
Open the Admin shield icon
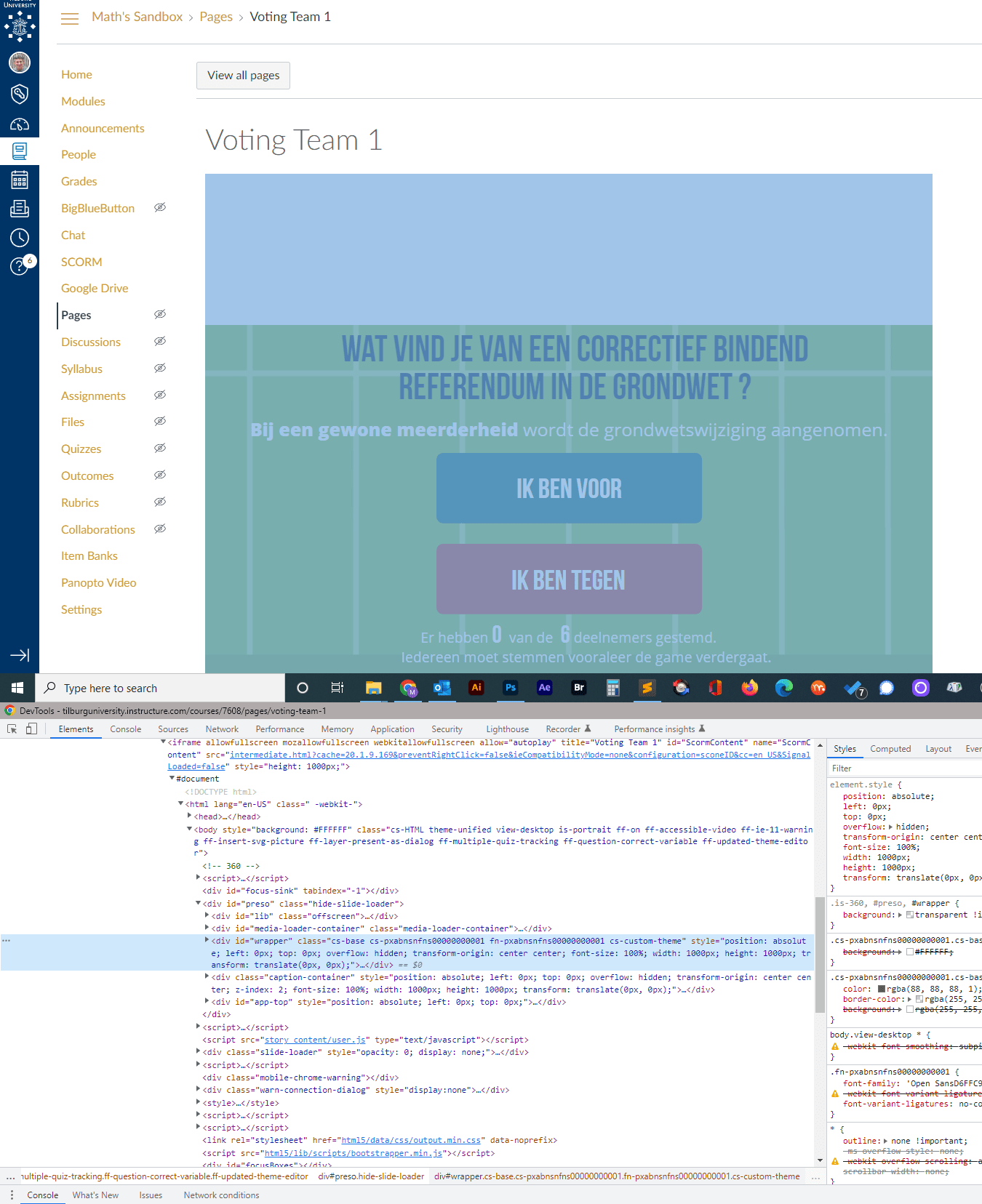[20, 93]
